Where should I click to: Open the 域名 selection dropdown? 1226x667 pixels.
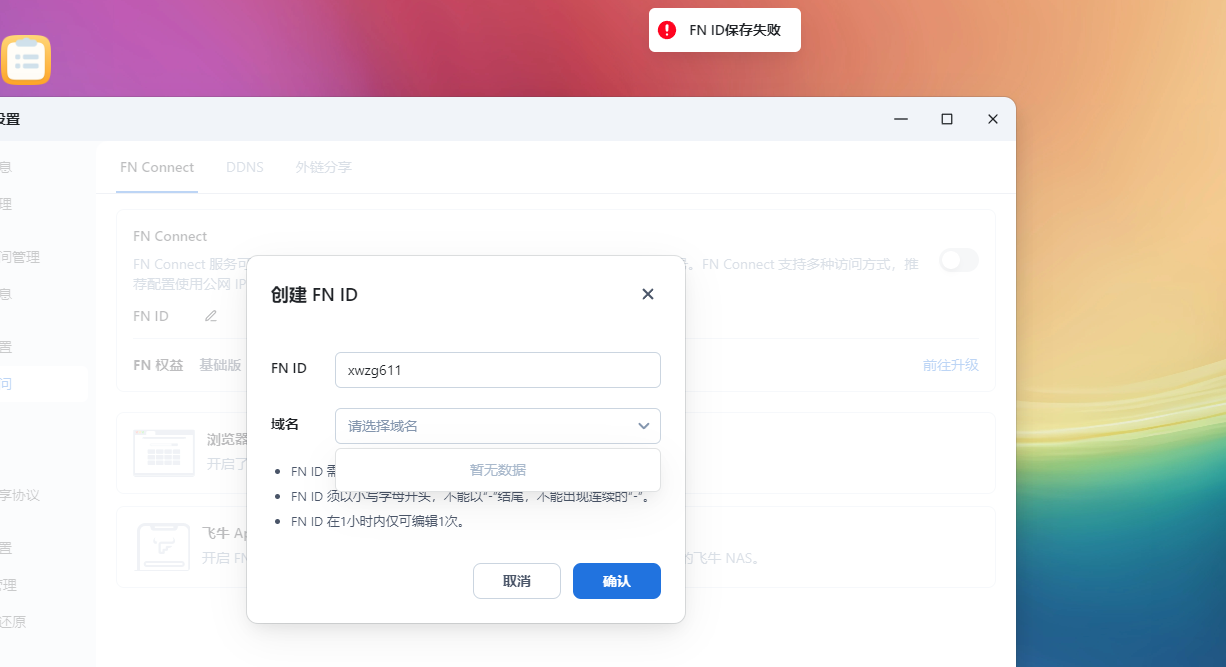[x=497, y=425]
